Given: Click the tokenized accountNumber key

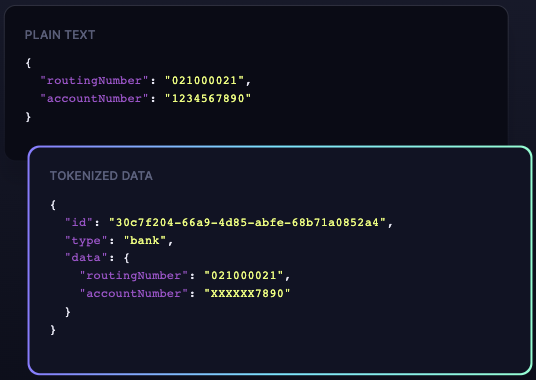Looking at the screenshot, I should point(134,294).
